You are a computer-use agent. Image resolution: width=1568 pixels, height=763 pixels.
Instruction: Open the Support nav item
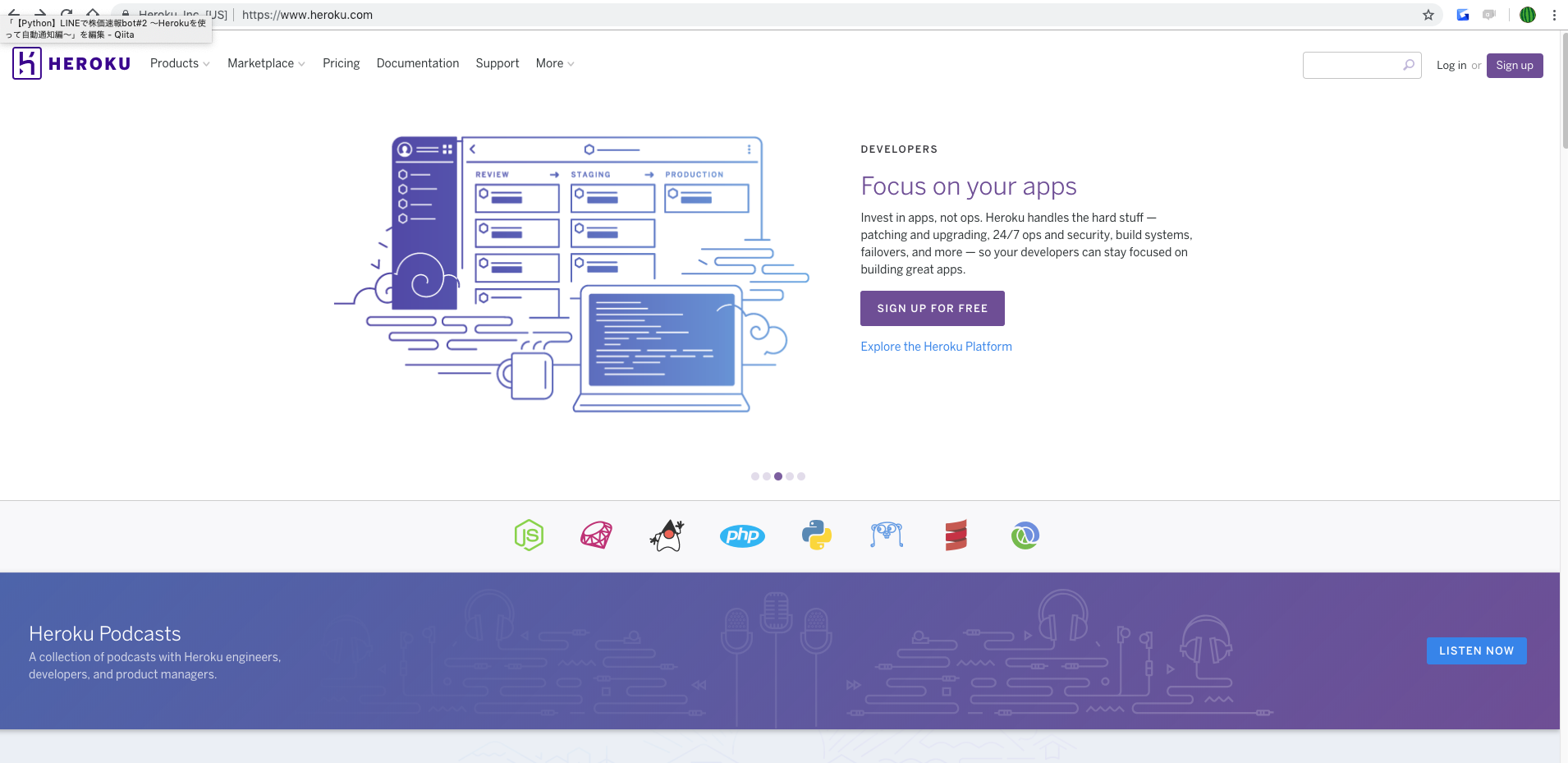(x=497, y=63)
